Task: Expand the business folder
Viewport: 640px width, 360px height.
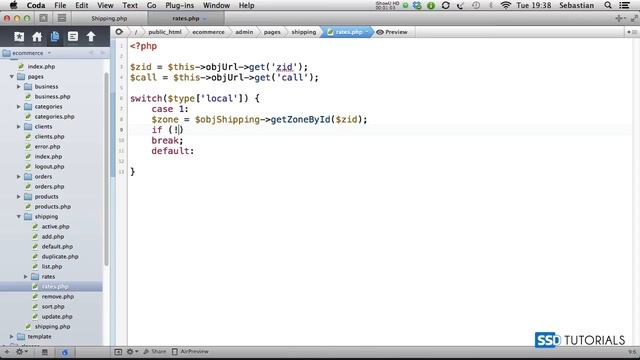Action: pos(19,87)
